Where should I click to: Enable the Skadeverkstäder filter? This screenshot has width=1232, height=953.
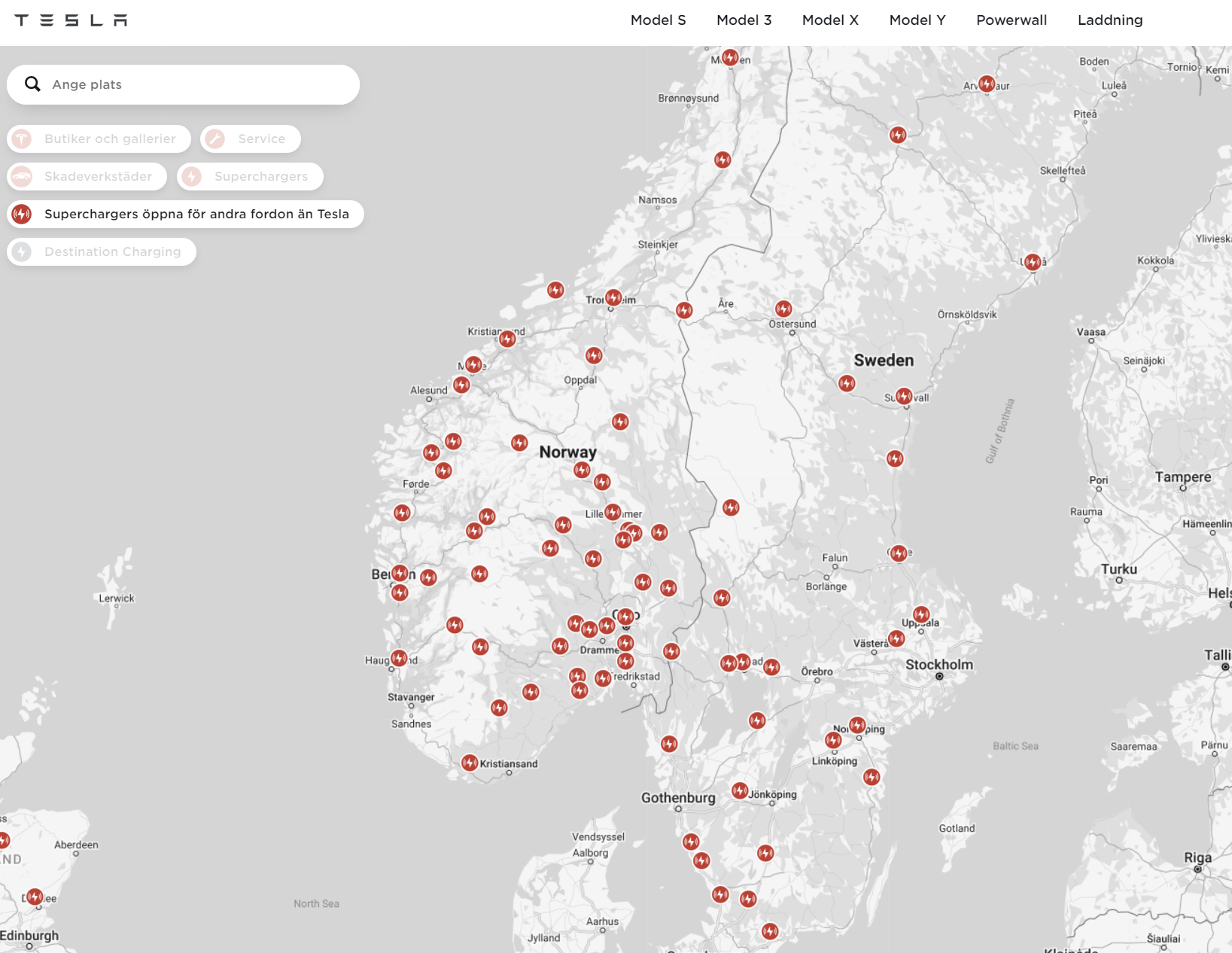[87, 177]
